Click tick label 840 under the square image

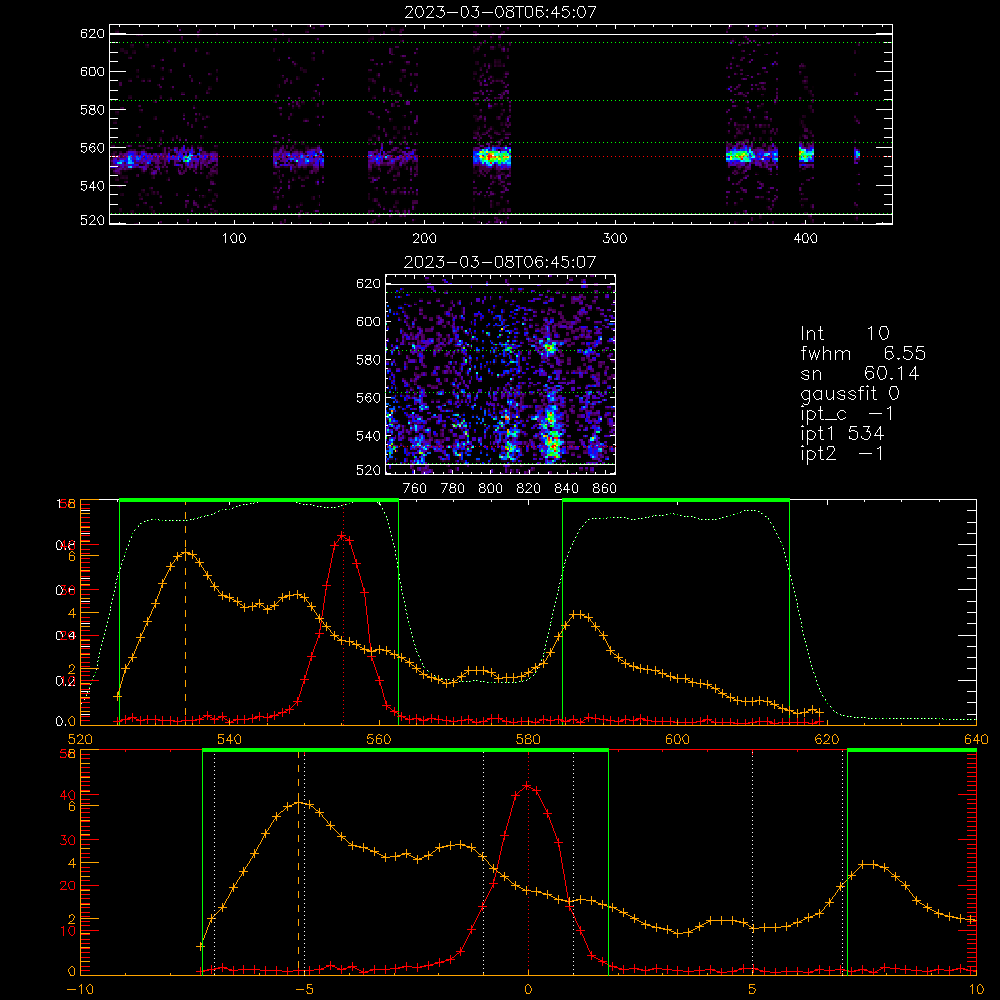566,489
